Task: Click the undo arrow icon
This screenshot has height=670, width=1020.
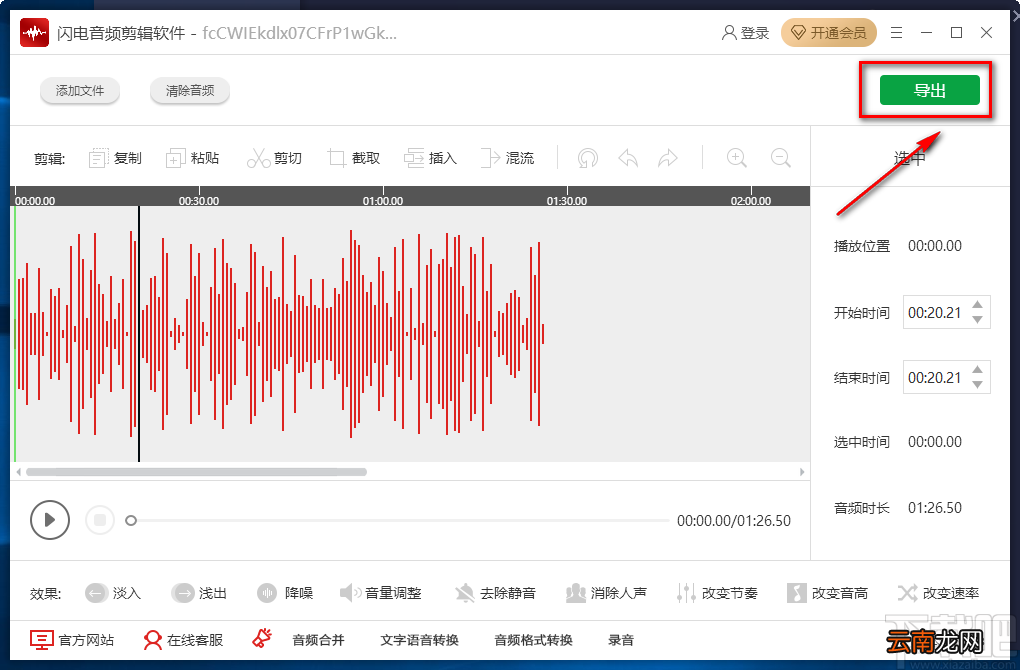Action: [x=628, y=158]
